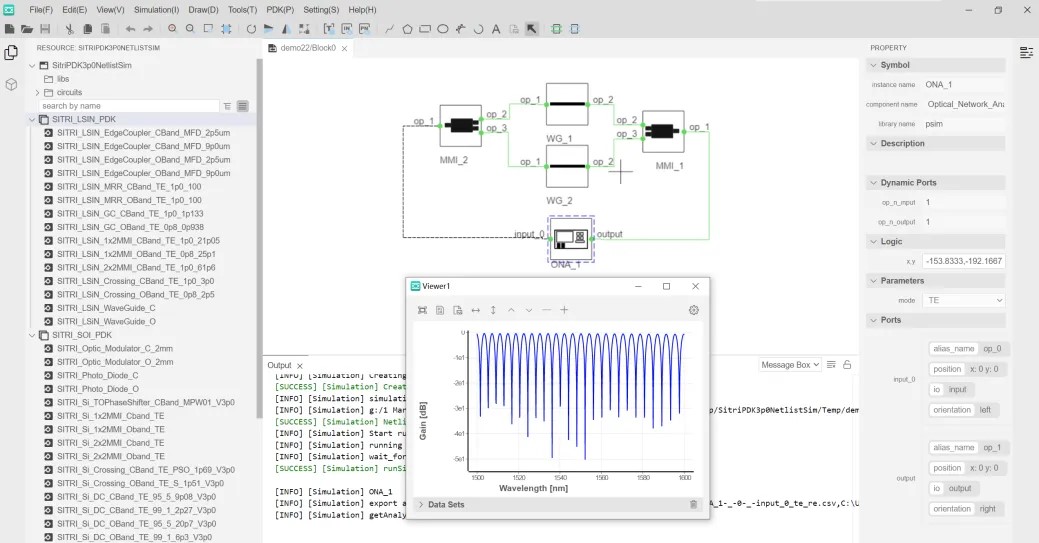
Task: Click the cut scissors icon in toolbar
Action: coord(71,29)
